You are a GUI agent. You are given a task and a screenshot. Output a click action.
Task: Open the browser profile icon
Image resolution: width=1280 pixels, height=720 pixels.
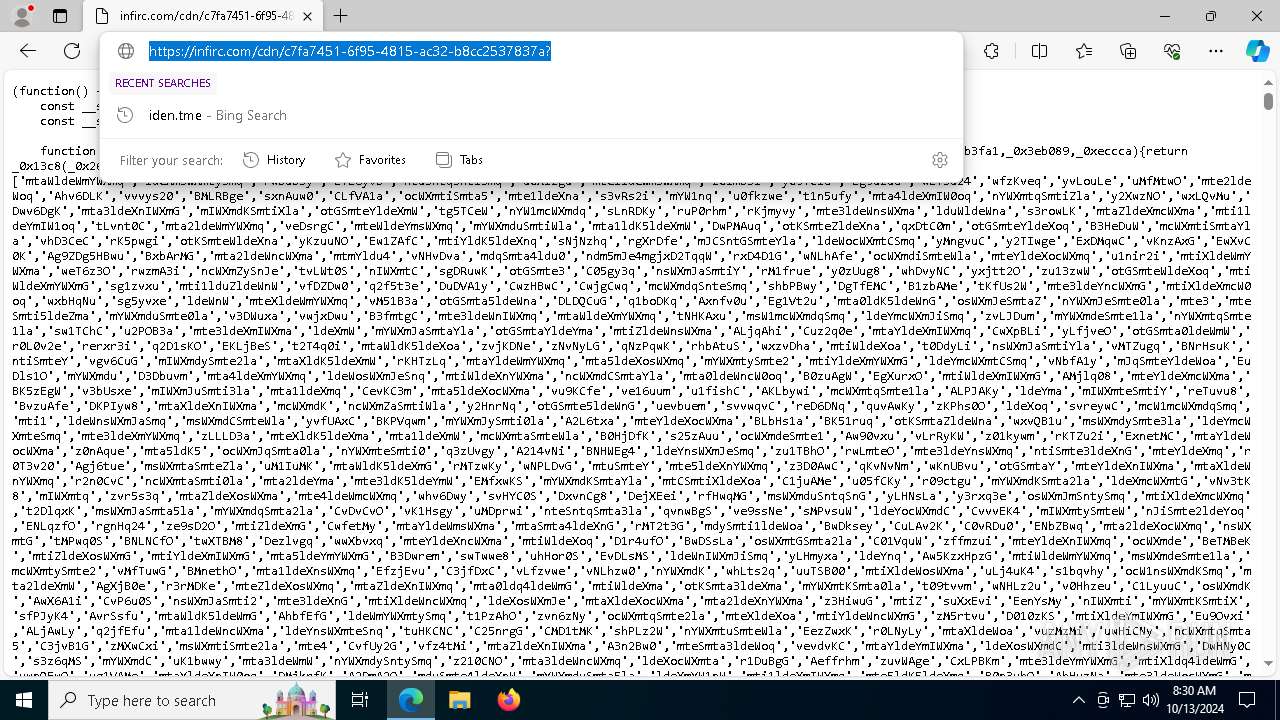[x=22, y=16]
